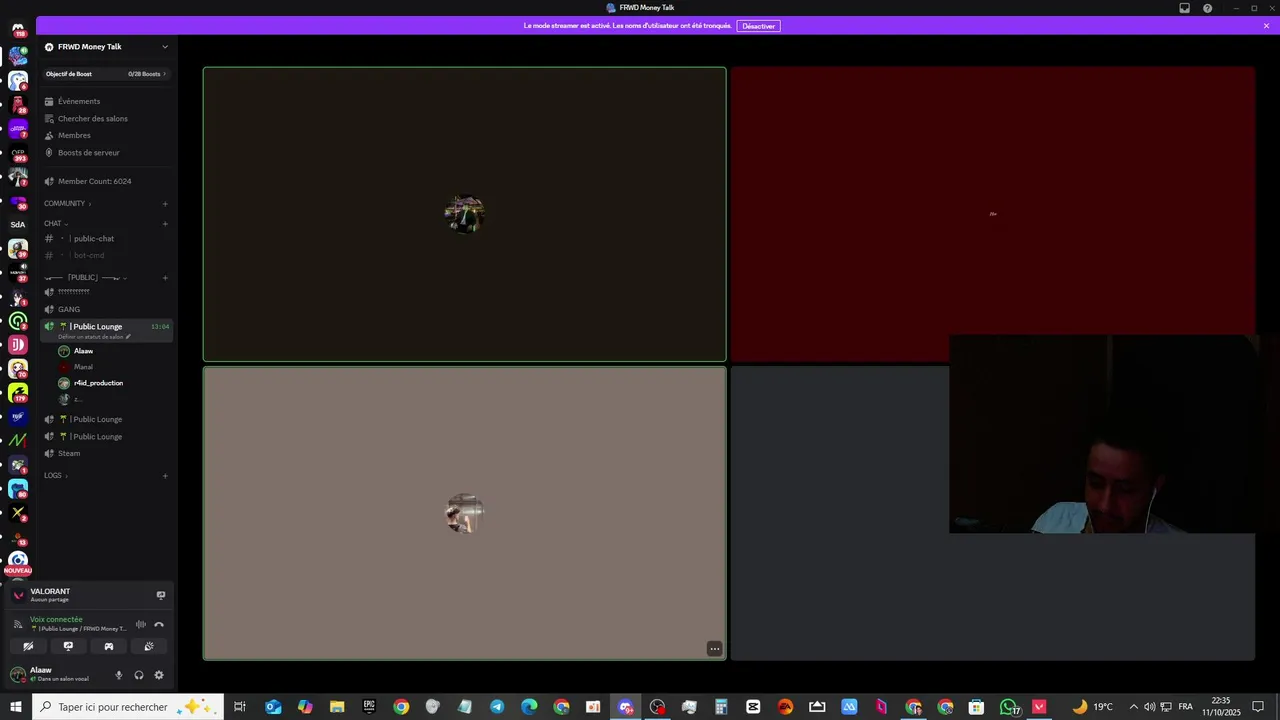
Task: Click the Alaaw user avatar in the user panel
Action: [x=18, y=675]
